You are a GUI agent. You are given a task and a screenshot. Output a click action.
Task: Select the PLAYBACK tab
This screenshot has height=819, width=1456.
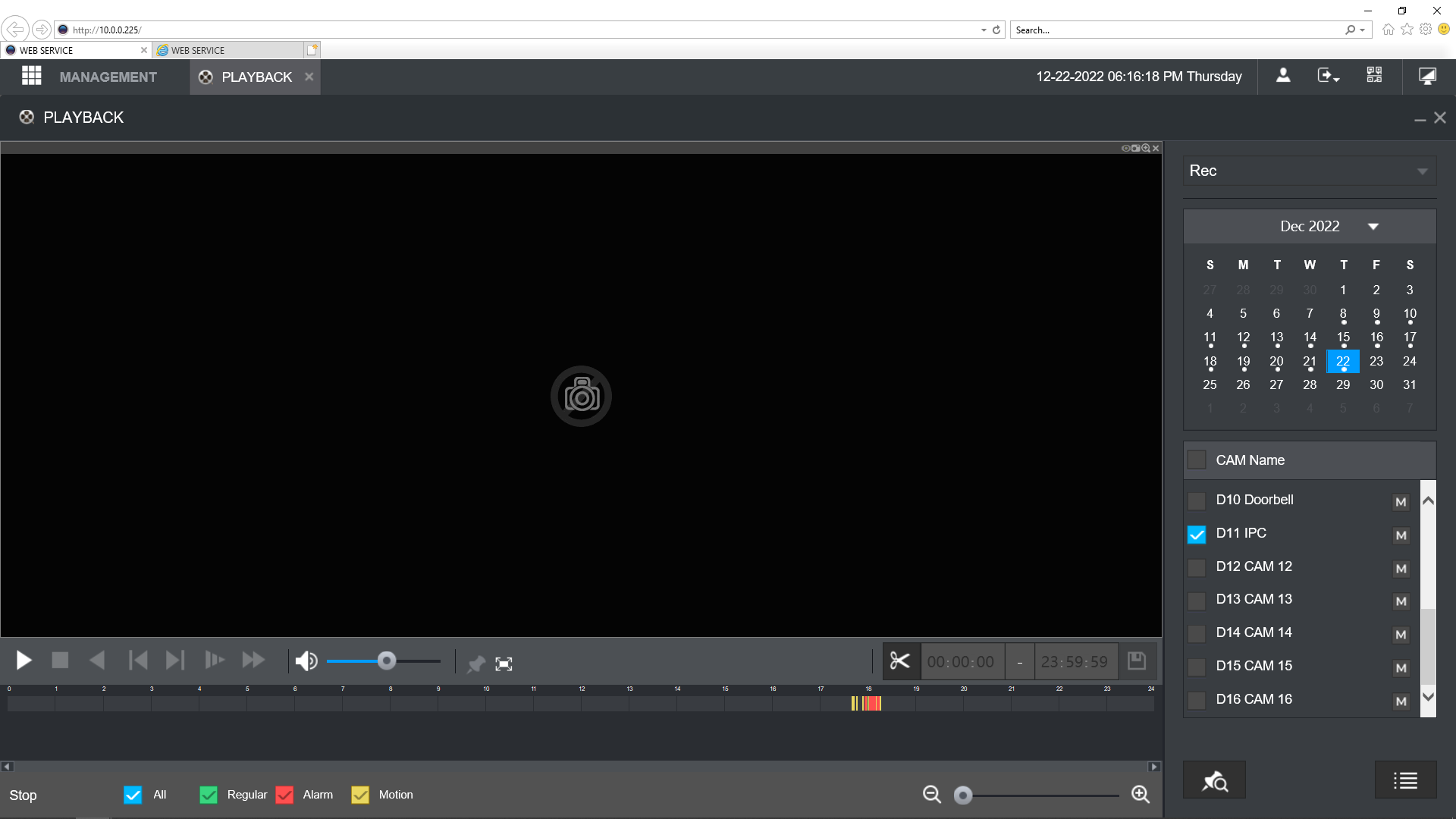[x=256, y=77]
